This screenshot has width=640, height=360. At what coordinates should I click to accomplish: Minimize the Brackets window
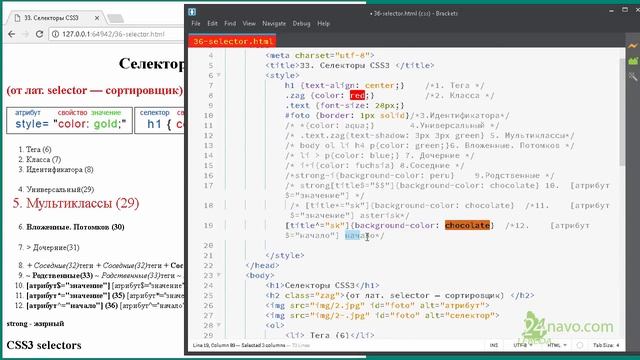coord(611,11)
